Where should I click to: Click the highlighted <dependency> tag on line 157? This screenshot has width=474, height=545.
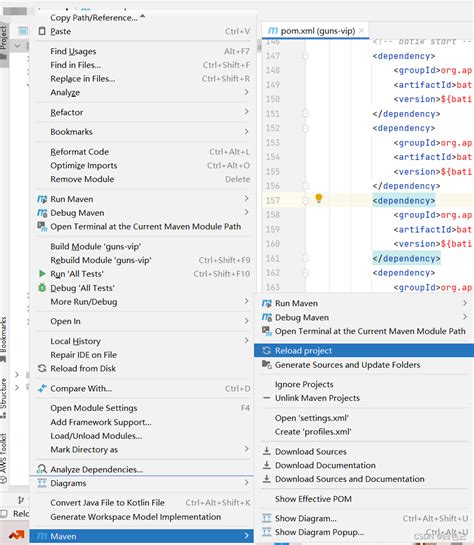(404, 201)
